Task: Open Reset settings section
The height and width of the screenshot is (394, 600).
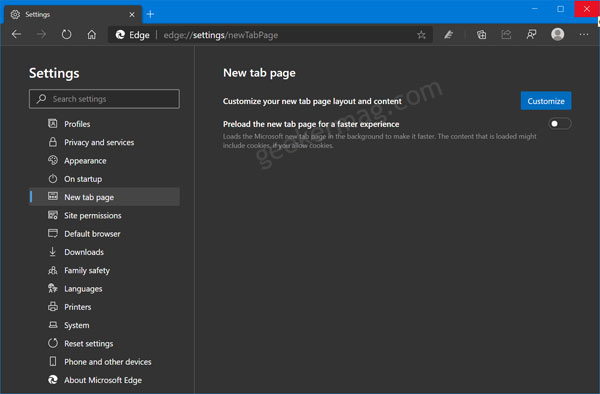Action: pyautogui.click(x=104, y=344)
